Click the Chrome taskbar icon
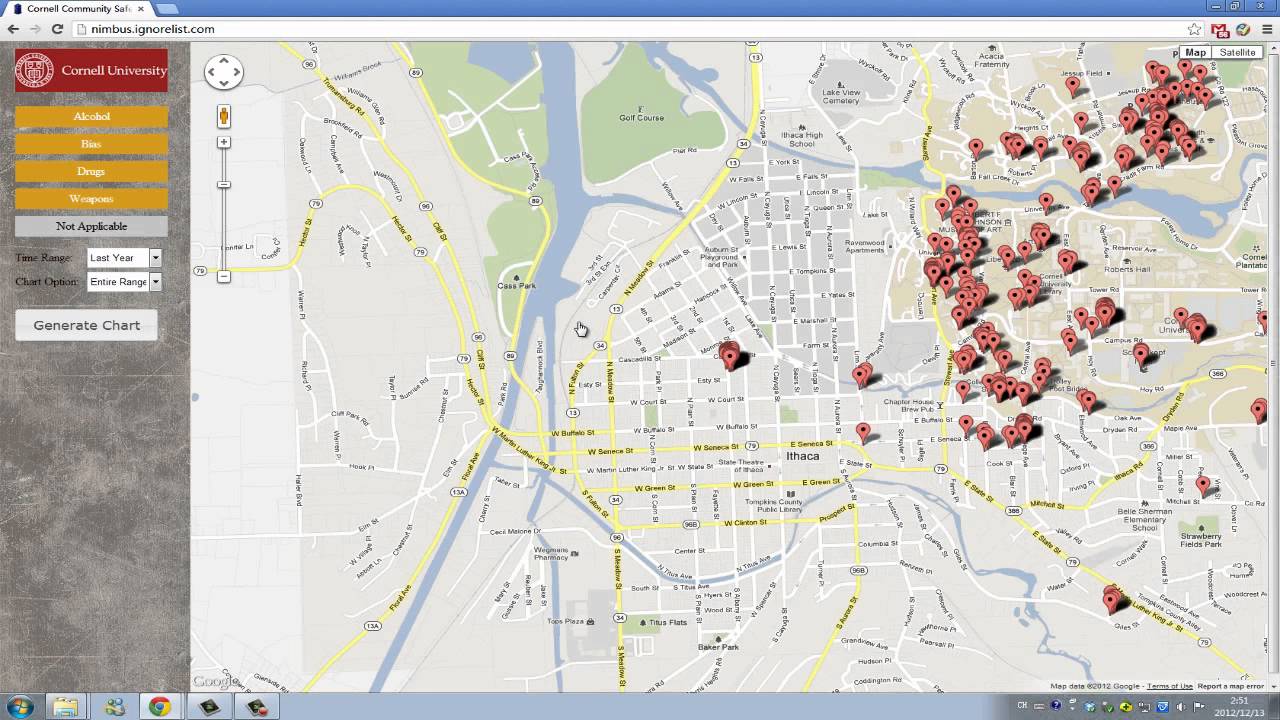Screen dimensions: 1280x720 (x=160, y=707)
